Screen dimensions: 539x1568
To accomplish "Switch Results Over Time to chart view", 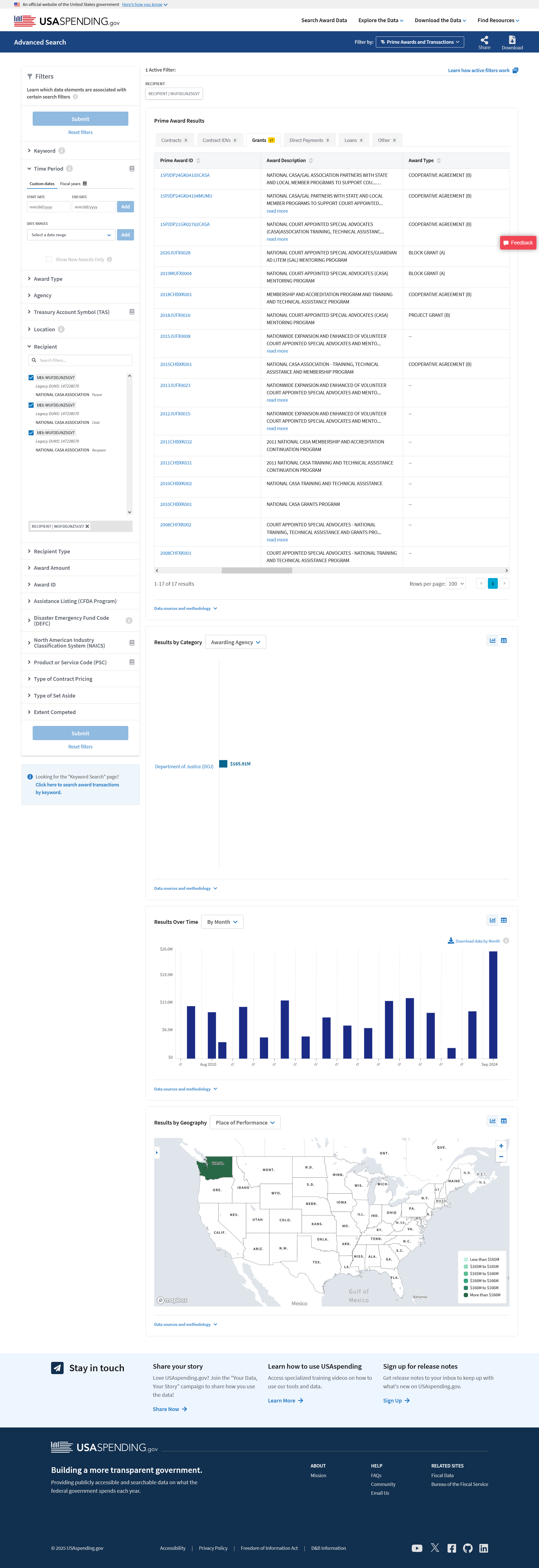I will (x=493, y=920).
